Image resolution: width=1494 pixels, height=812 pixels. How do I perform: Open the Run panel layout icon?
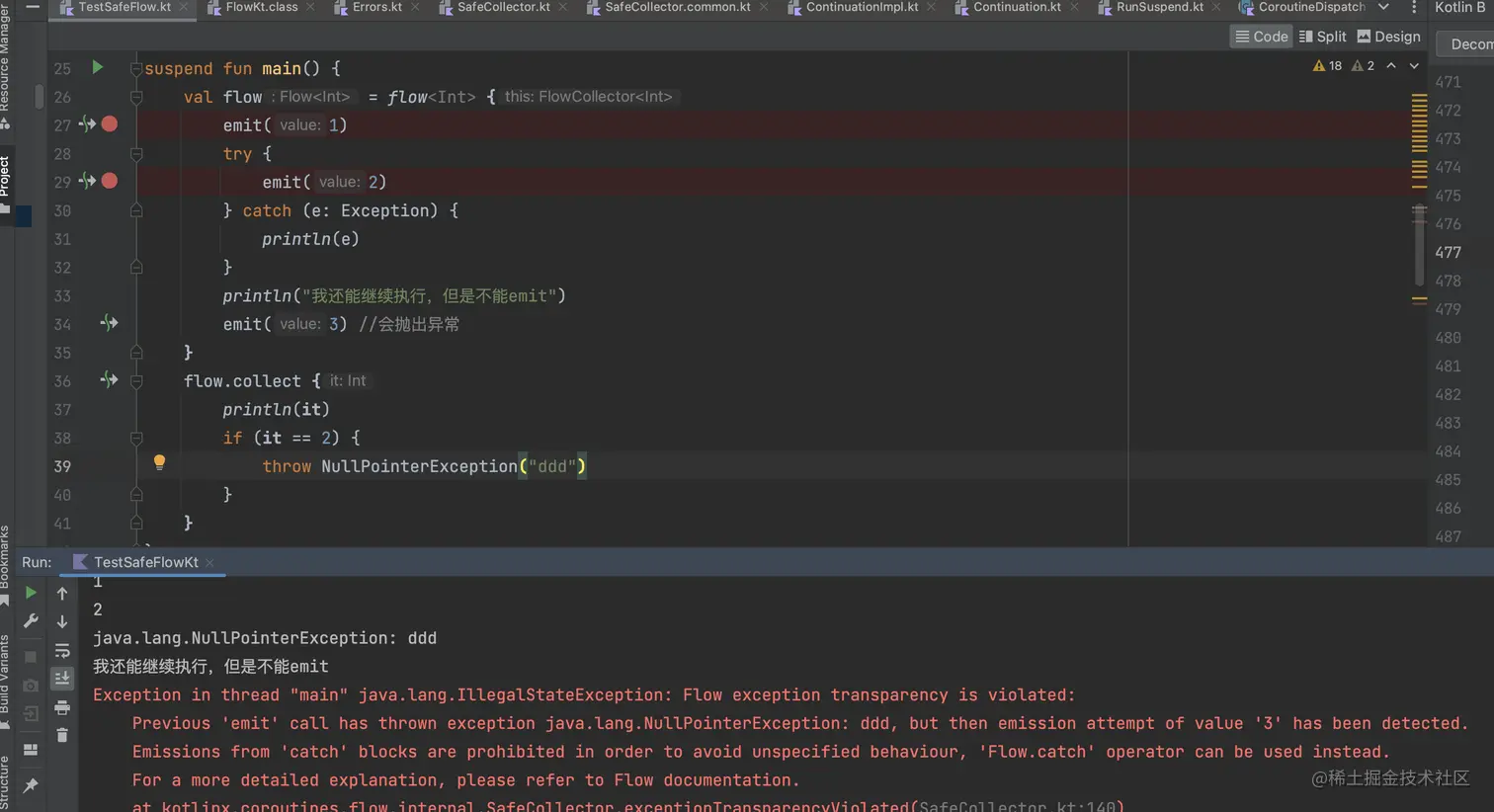pyautogui.click(x=31, y=749)
